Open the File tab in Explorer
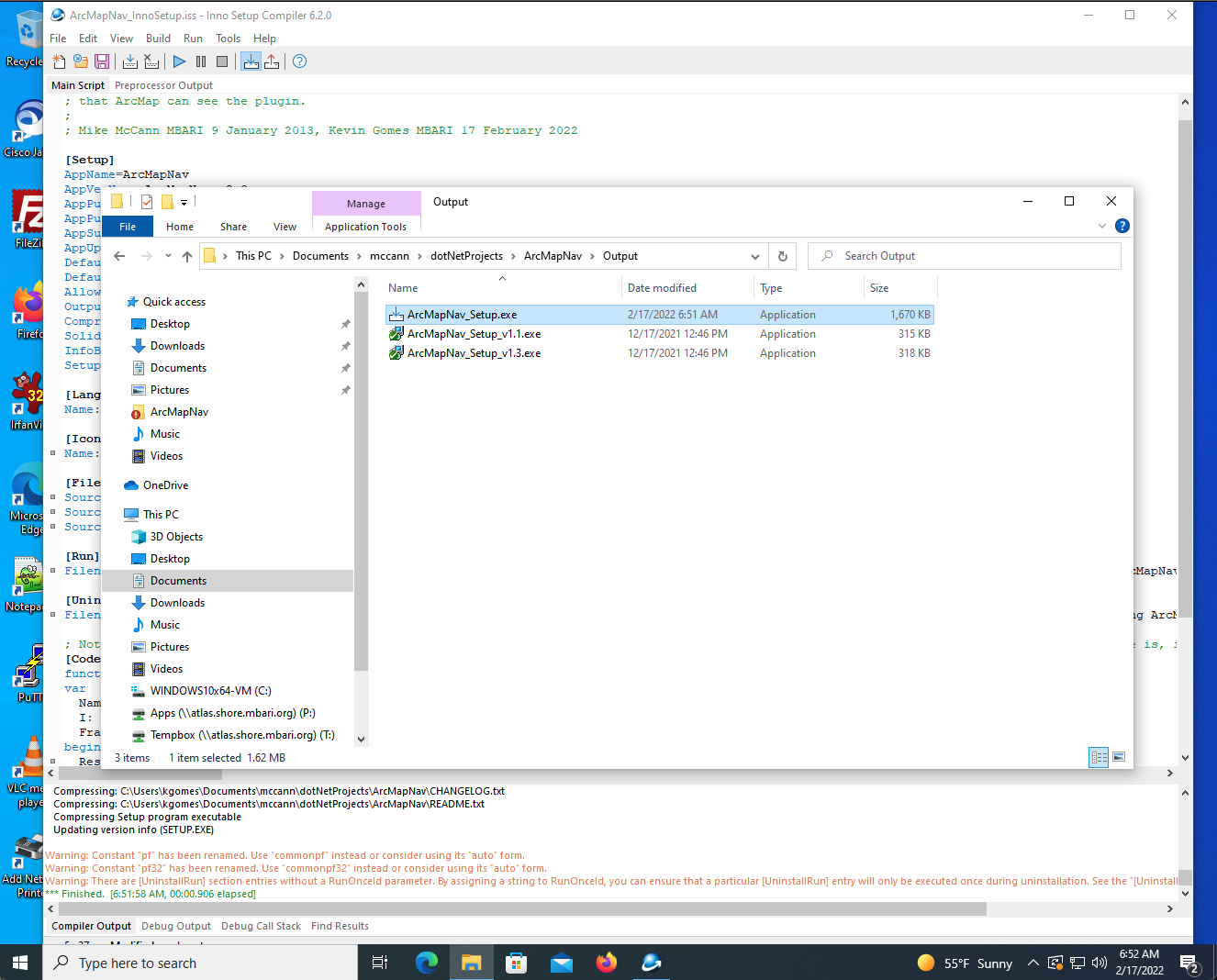This screenshot has height=980, width=1217. point(128,227)
